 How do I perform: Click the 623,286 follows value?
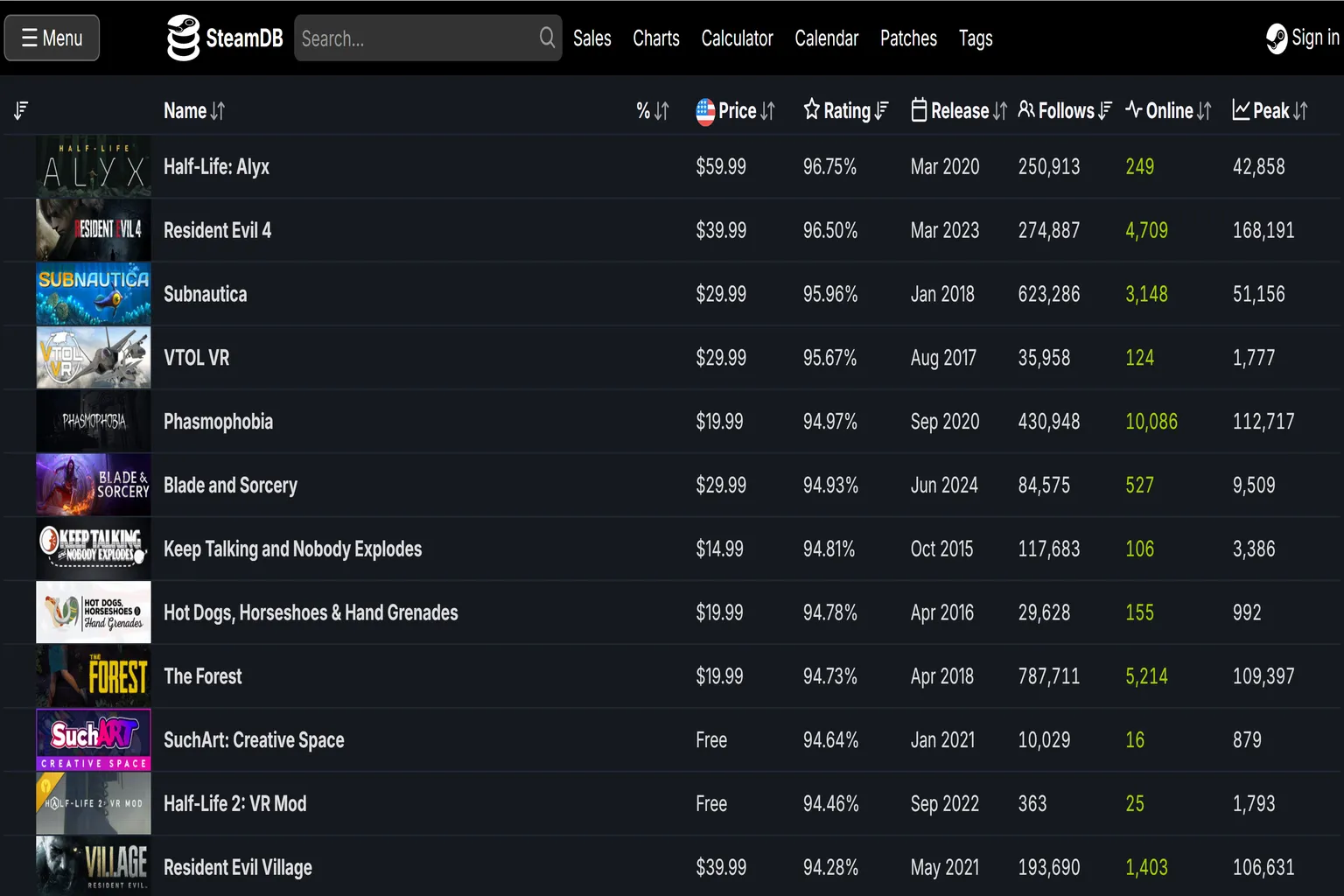pyautogui.click(x=1049, y=295)
